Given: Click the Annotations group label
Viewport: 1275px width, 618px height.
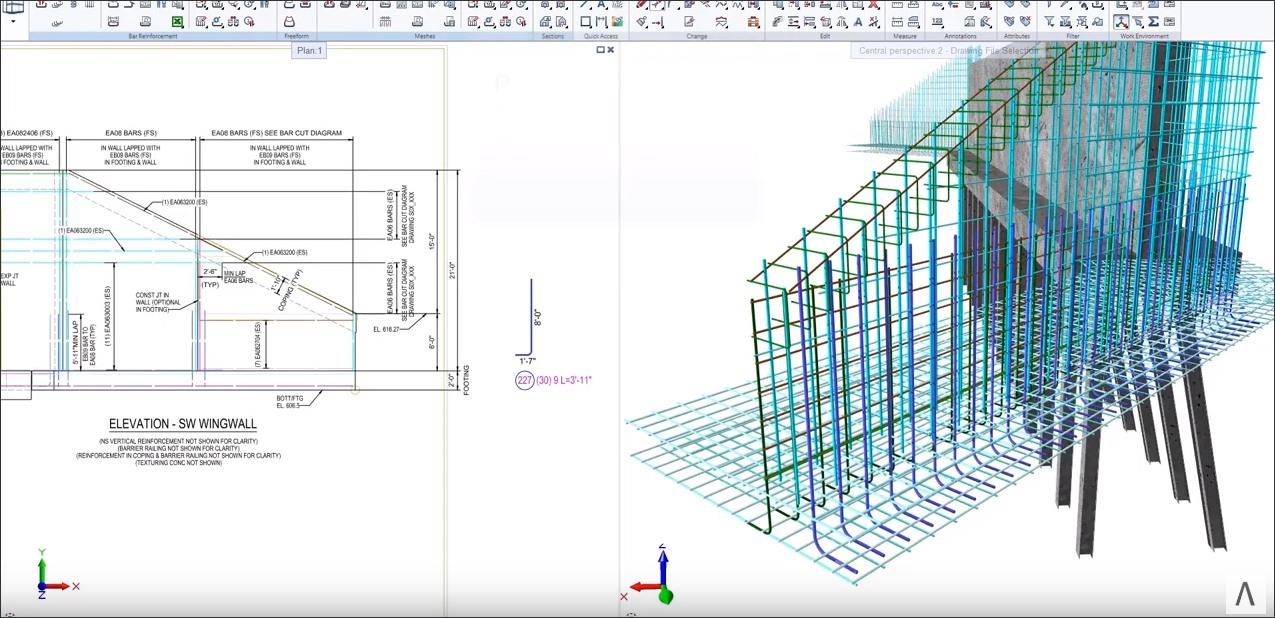Looking at the screenshot, I should click(x=960, y=36).
